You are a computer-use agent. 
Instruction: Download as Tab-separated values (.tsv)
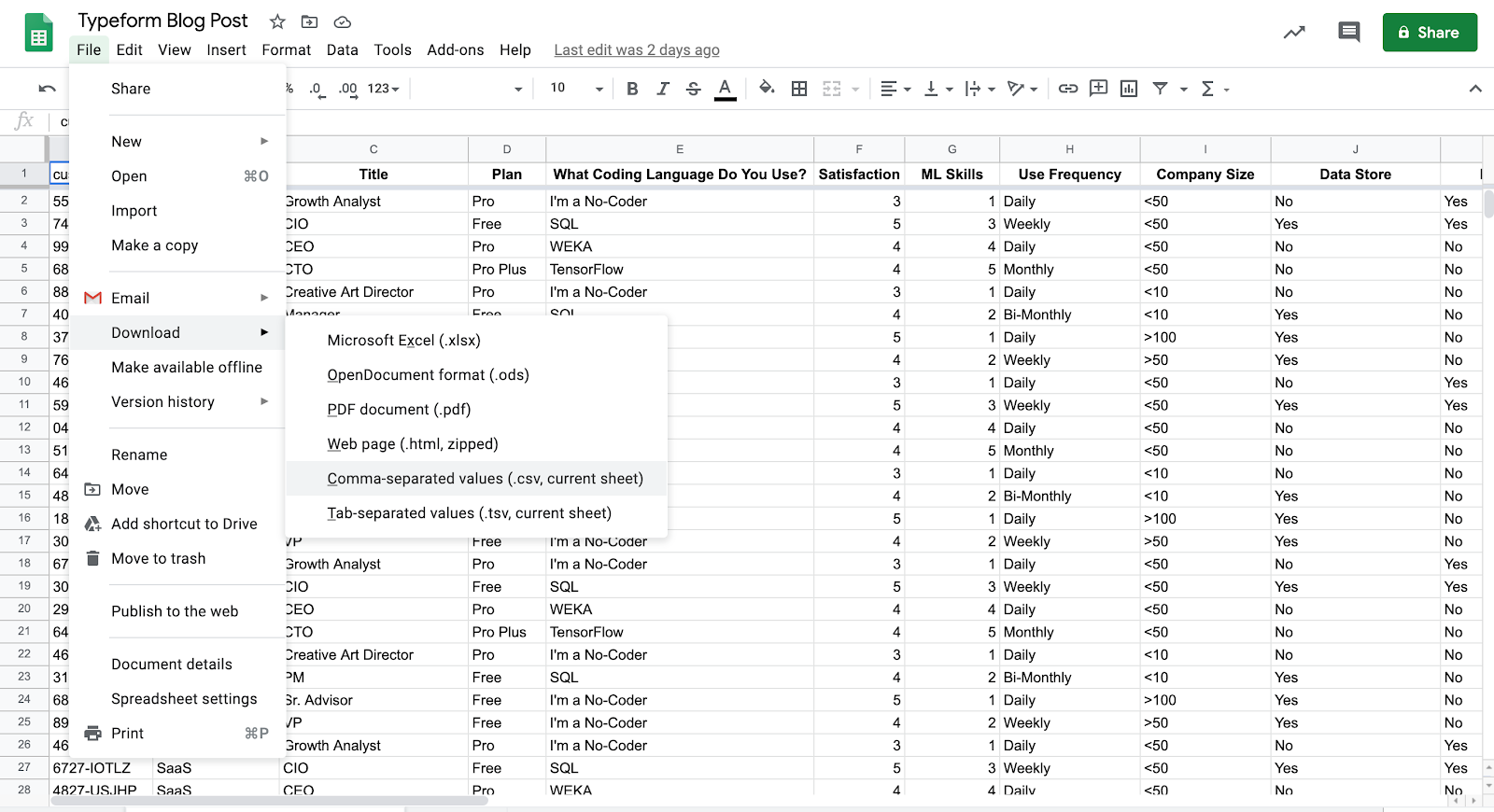click(476, 513)
